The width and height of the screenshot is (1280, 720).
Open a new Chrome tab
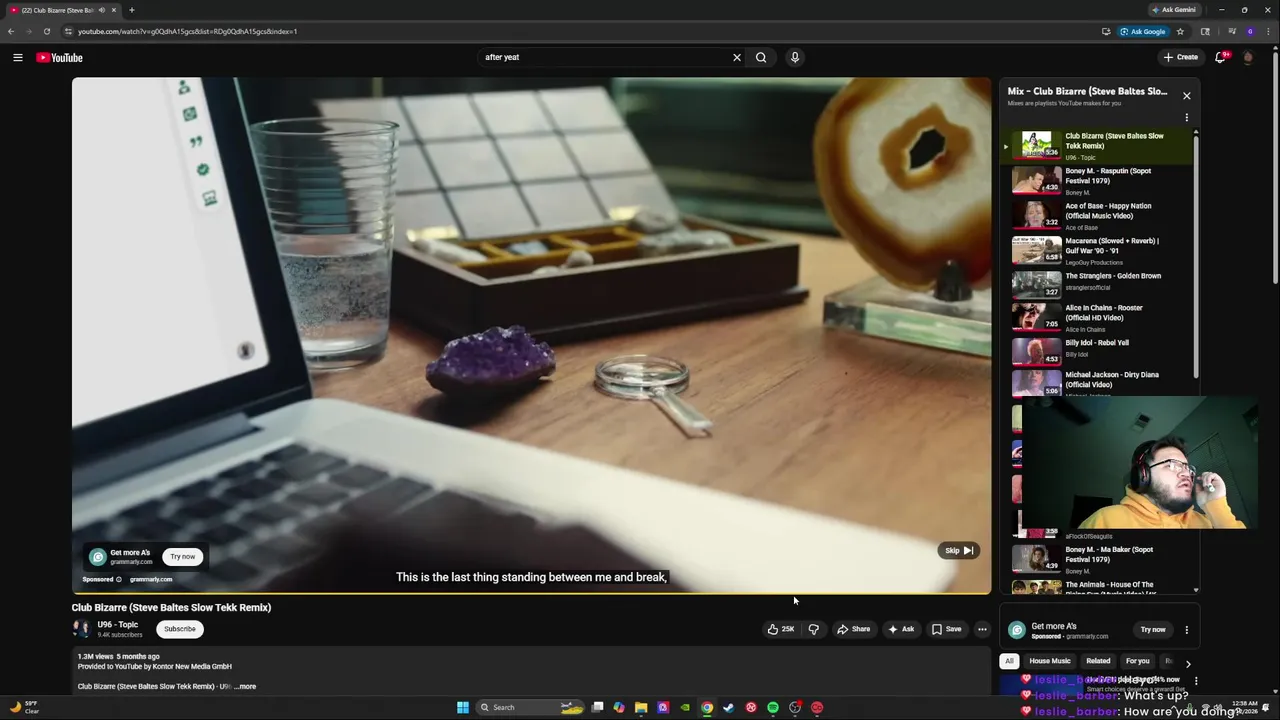point(131,10)
